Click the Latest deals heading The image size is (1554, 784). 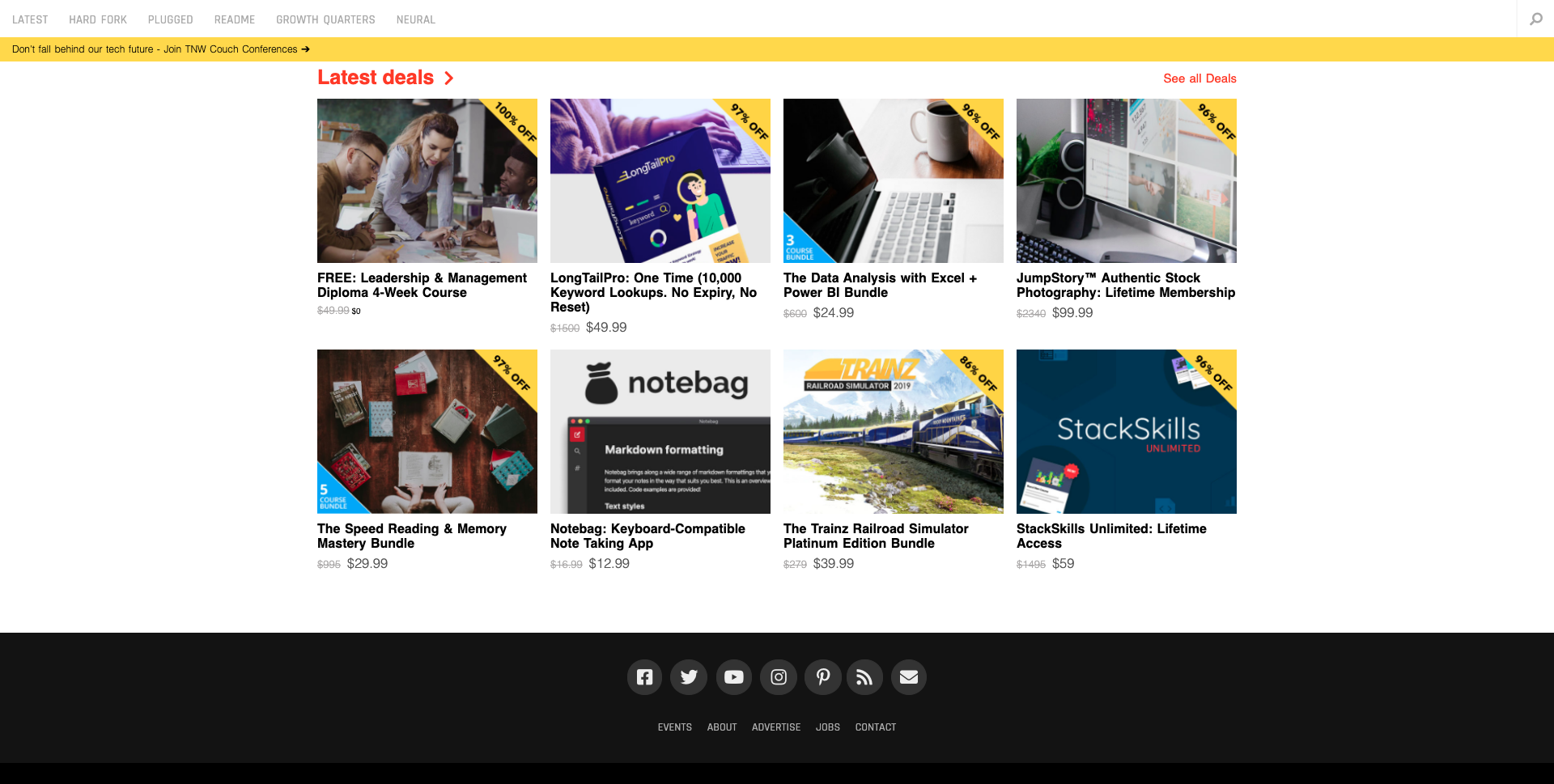click(x=376, y=78)
